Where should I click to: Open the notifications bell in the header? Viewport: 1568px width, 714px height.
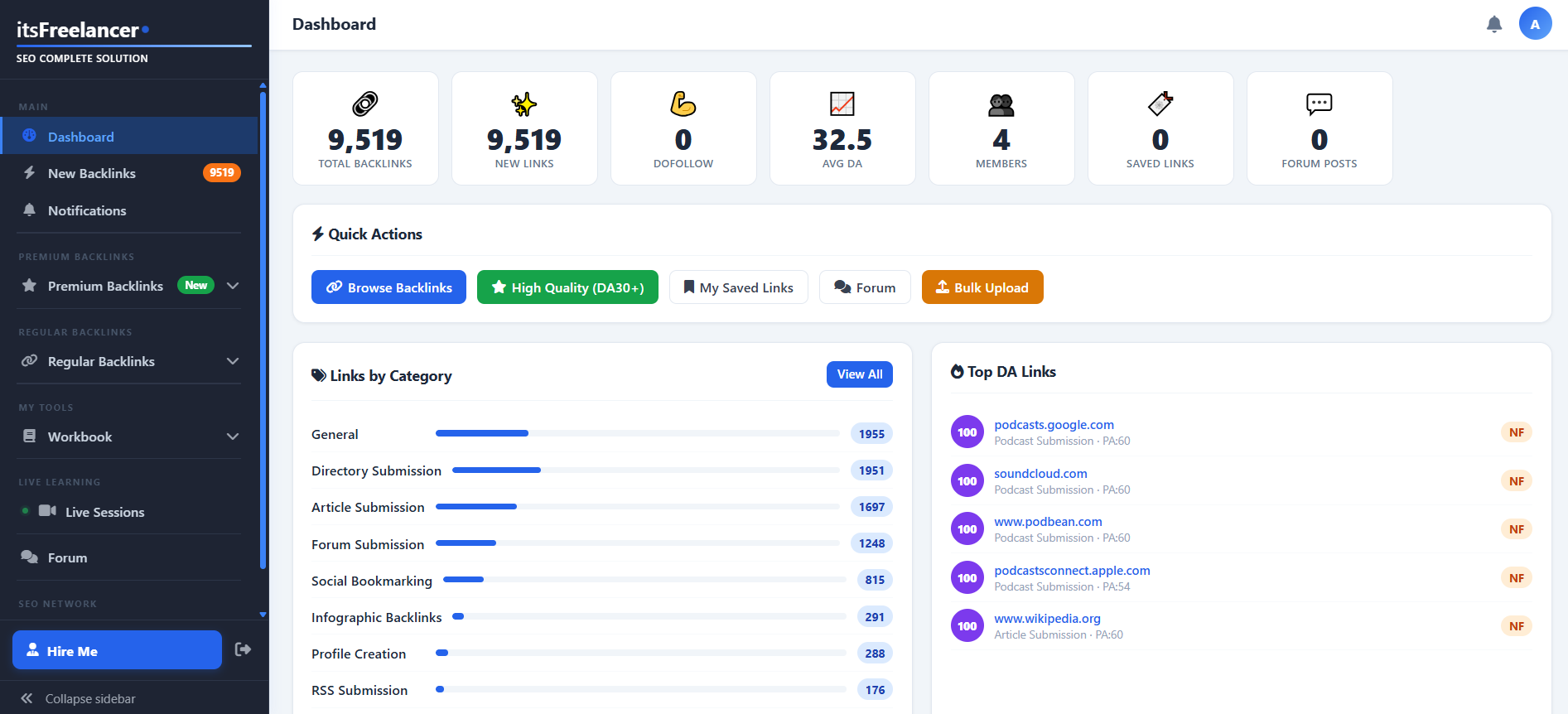pyautogui.click(x=1494, y=24)
